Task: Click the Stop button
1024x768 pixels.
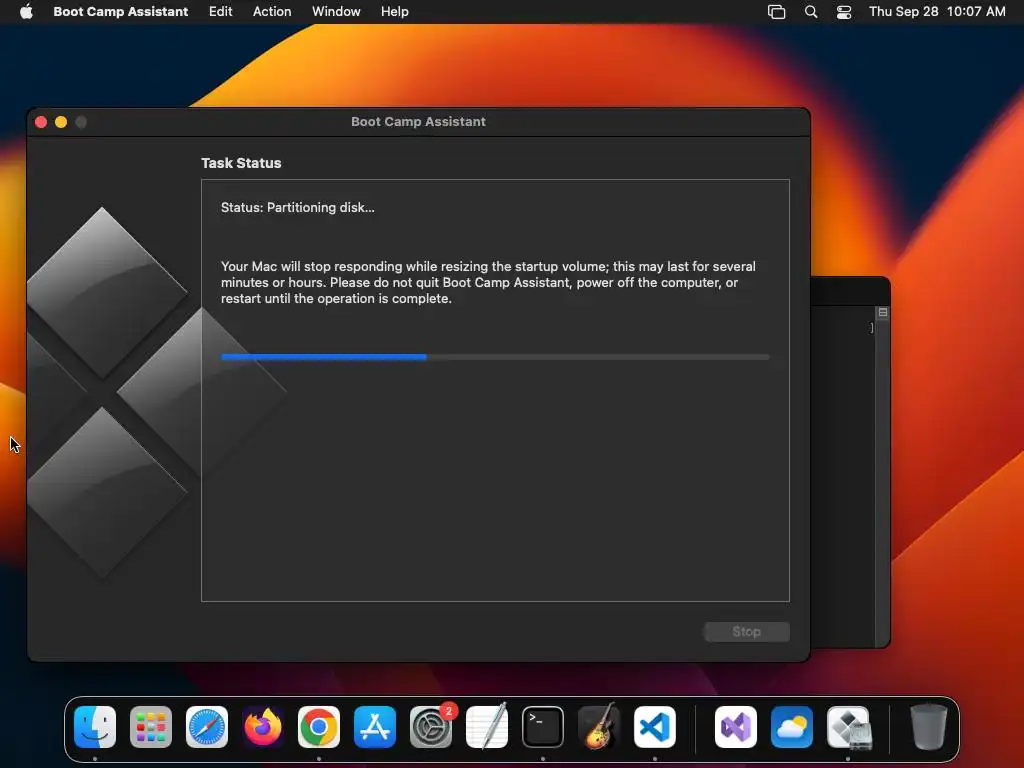Action: click(x=746, y=632)
